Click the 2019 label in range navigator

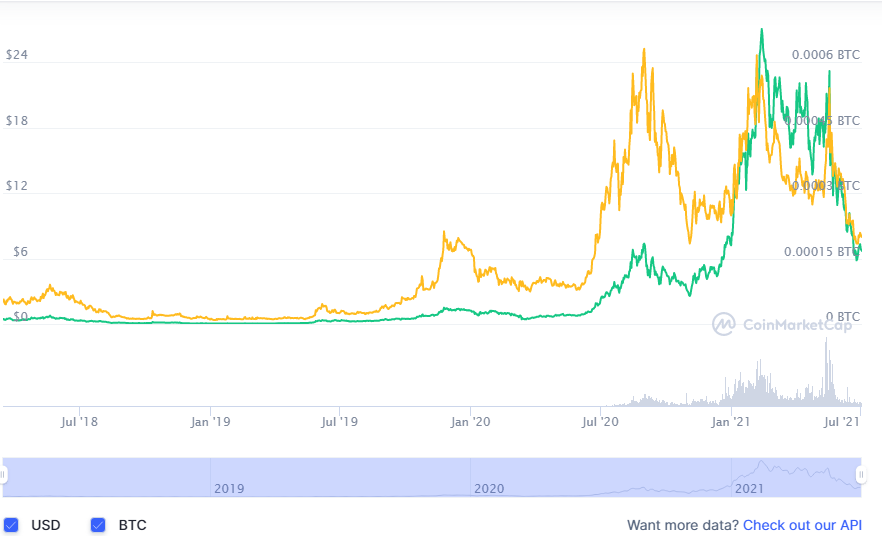[229, 488]
